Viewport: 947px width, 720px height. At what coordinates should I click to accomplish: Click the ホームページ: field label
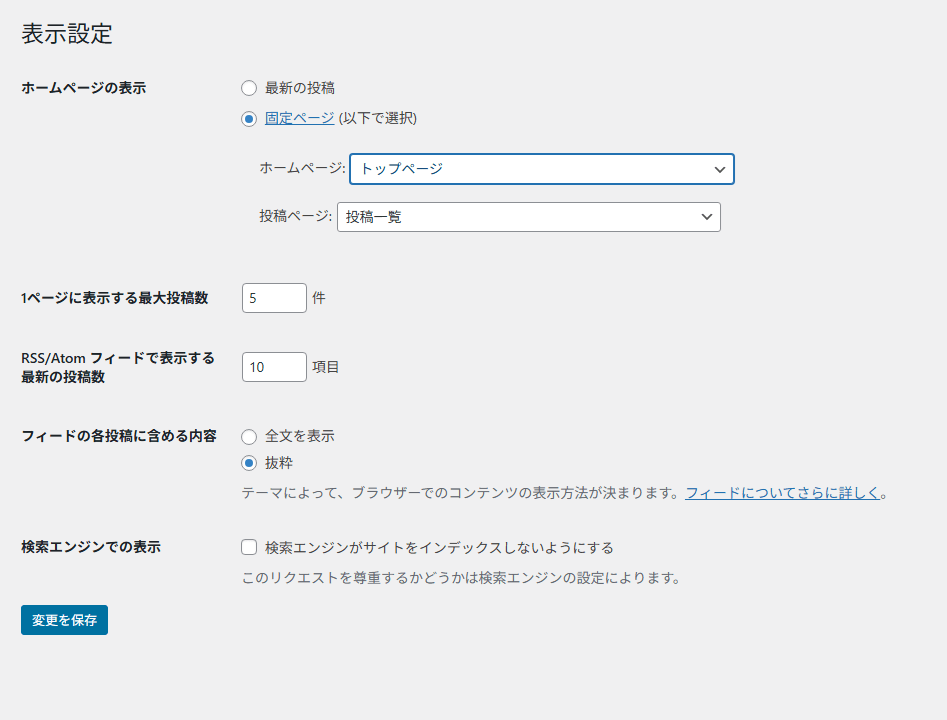pos(302,169)
